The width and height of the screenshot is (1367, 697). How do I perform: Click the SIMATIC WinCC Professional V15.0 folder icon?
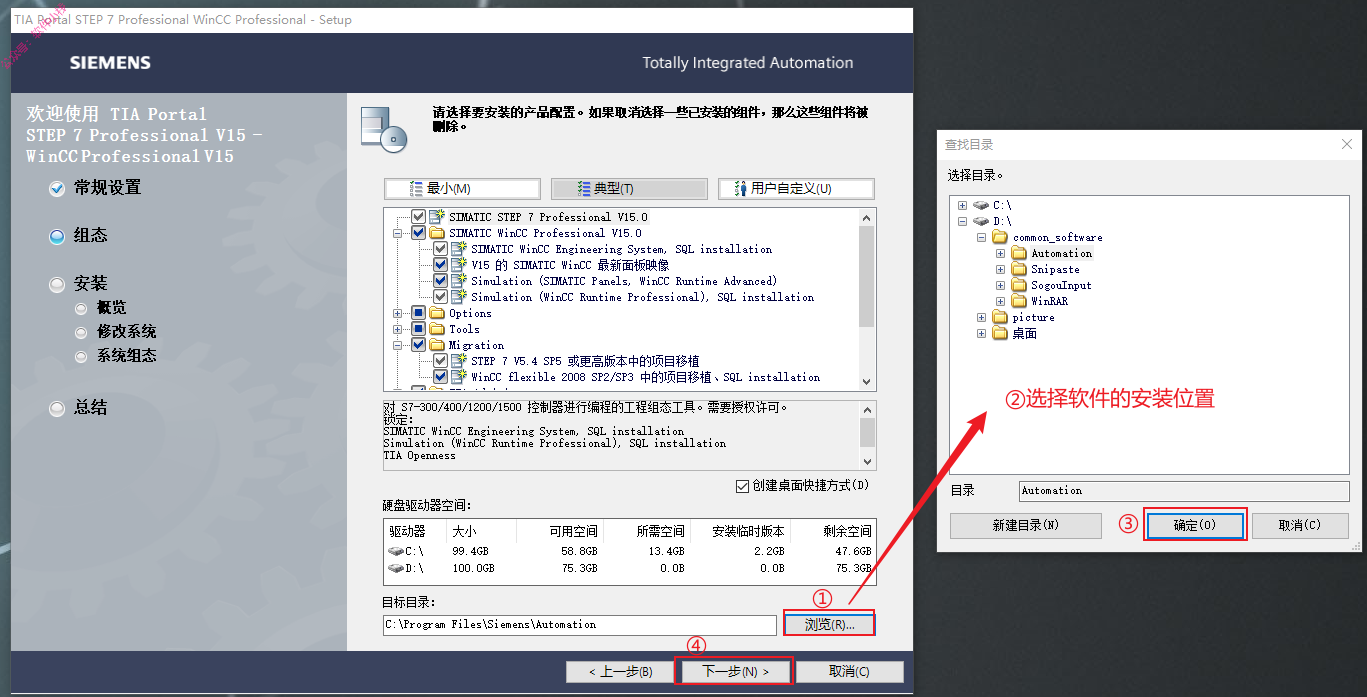(436, 233)
